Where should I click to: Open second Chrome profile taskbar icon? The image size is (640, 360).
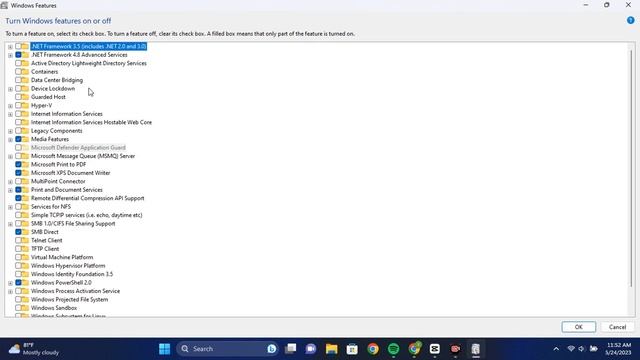(414, 349)
